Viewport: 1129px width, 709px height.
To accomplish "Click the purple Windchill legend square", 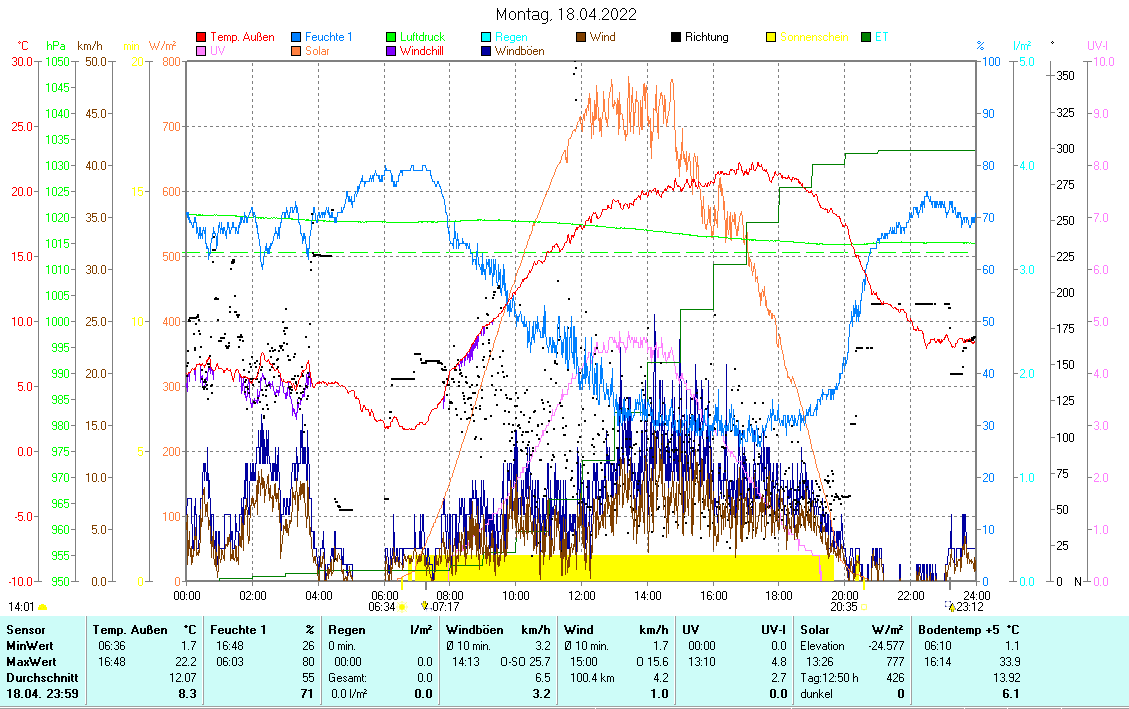I will [x=392, y=50].
